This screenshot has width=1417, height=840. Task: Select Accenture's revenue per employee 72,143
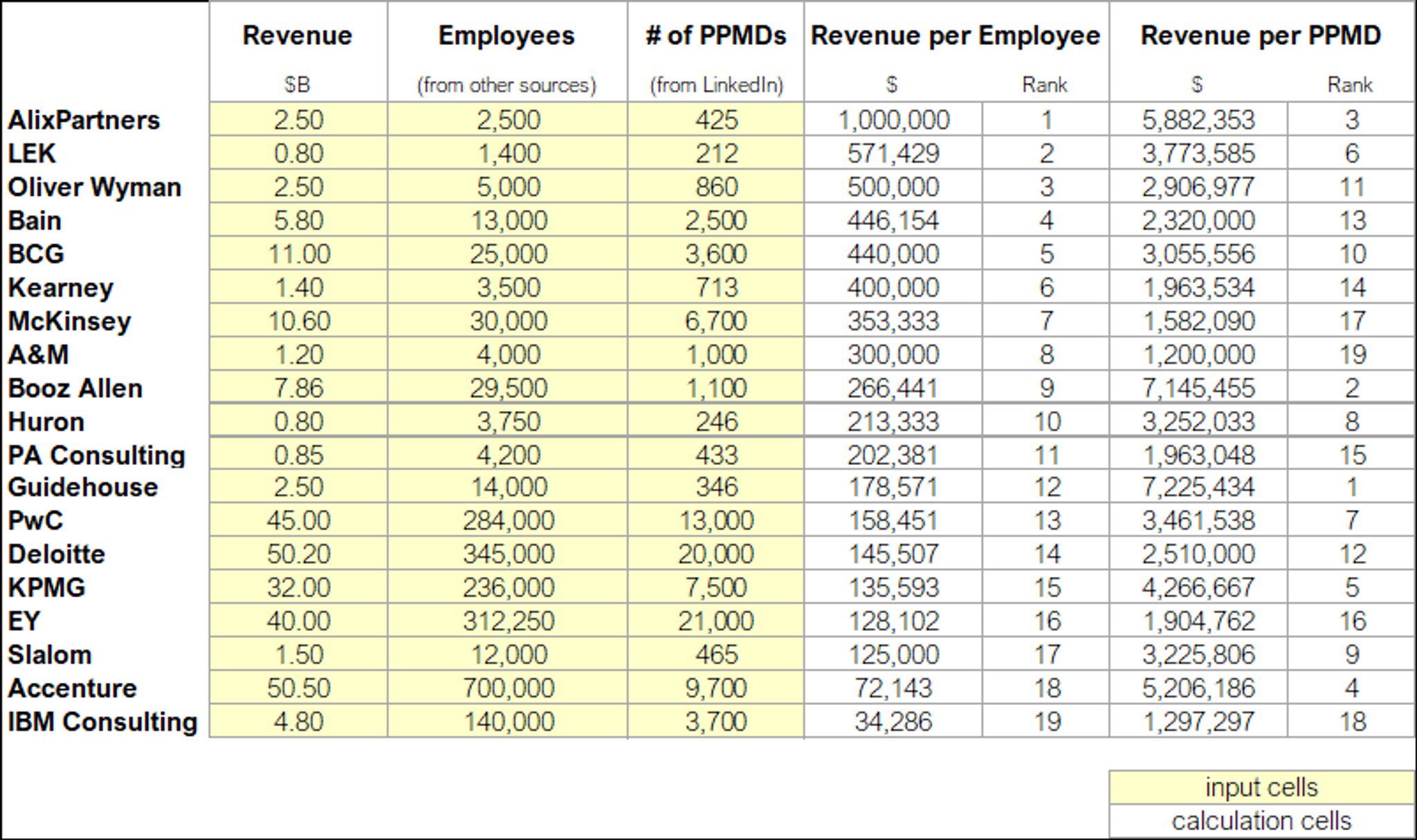(893, 688)
